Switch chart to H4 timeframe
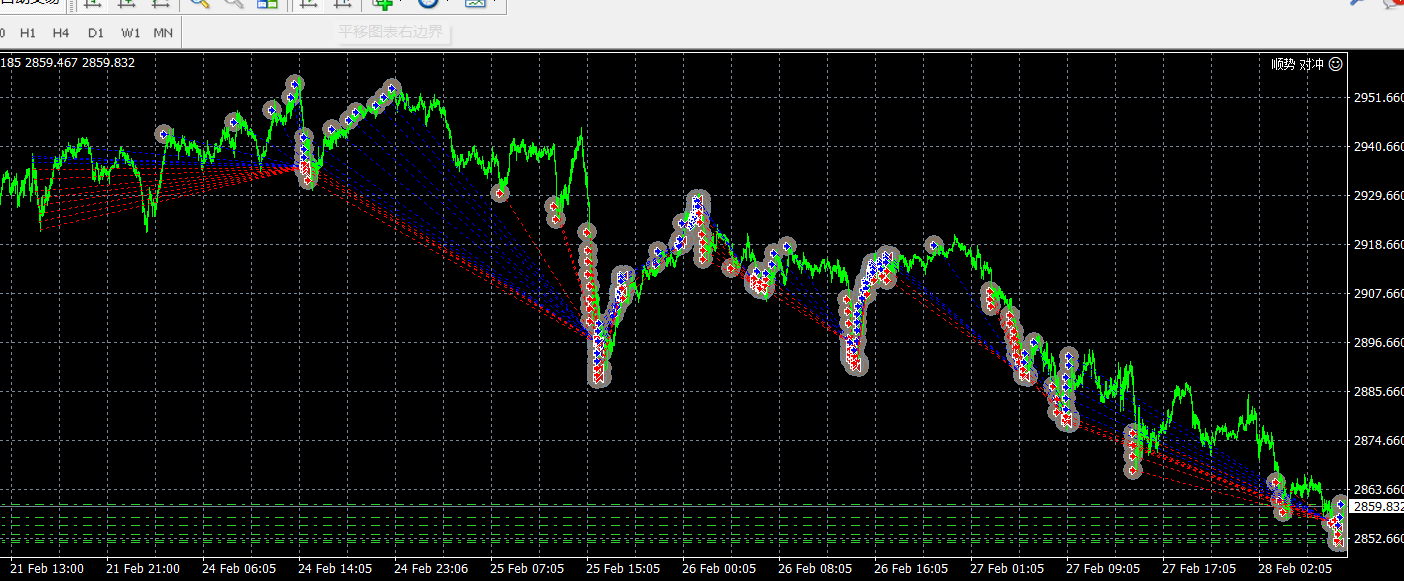The image size is (1404, 581). pyautogui.click(x=61, y=33)
